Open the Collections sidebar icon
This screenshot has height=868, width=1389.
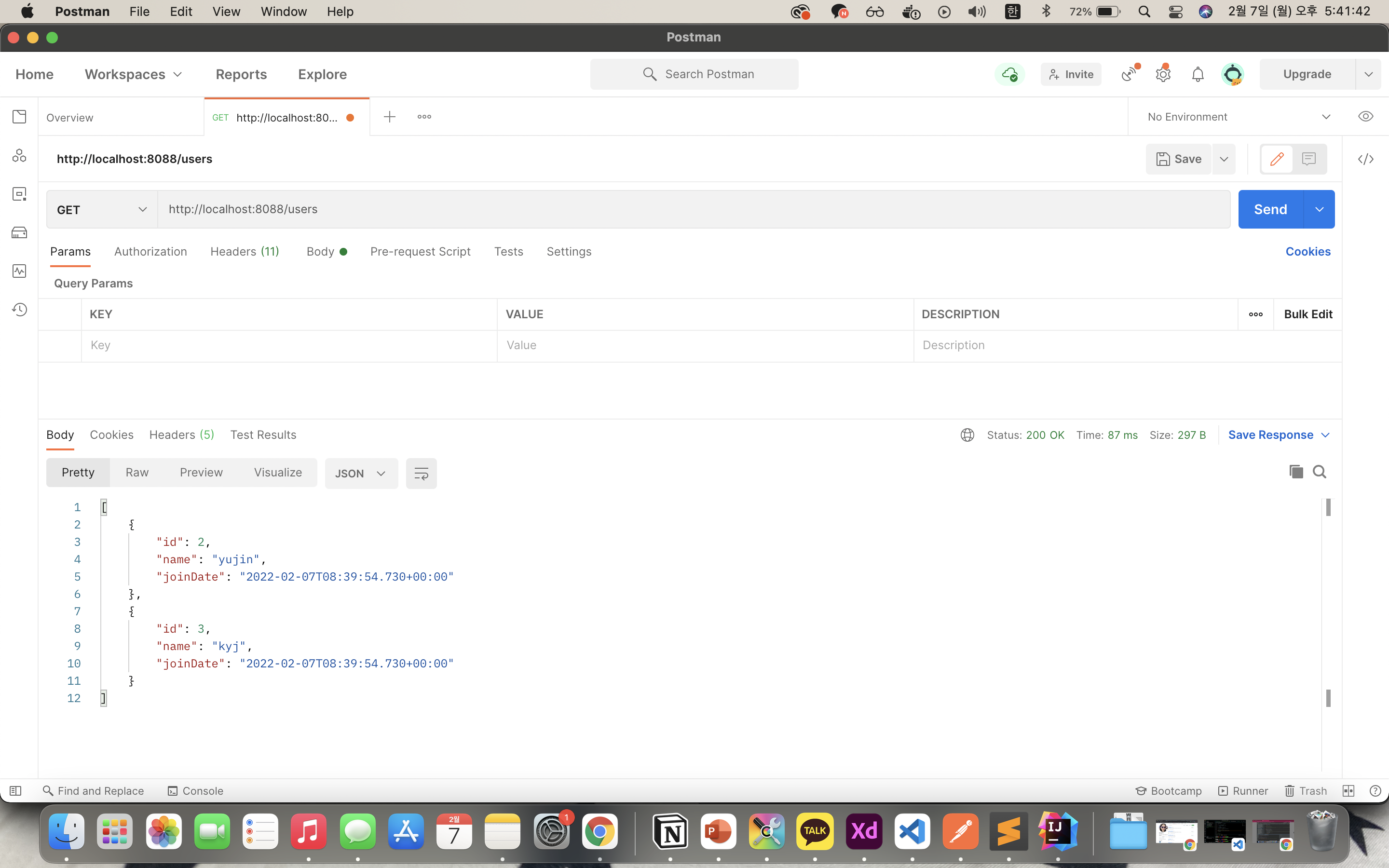19,117
